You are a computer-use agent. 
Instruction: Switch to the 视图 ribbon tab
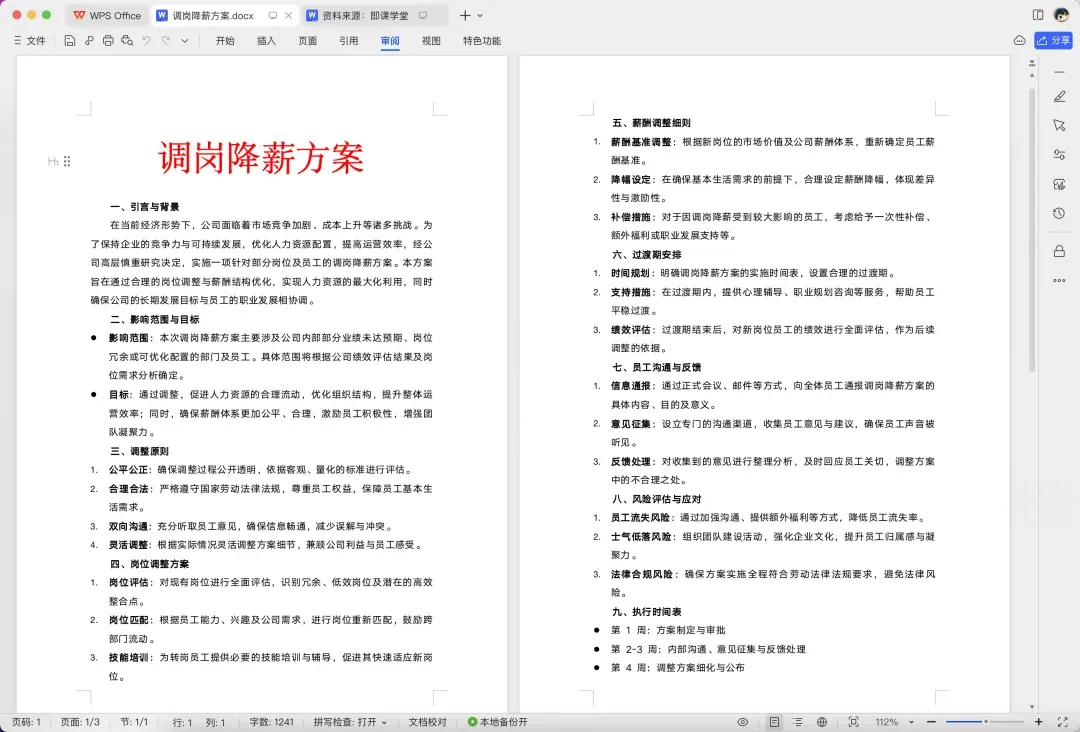[x=431, y=41]
